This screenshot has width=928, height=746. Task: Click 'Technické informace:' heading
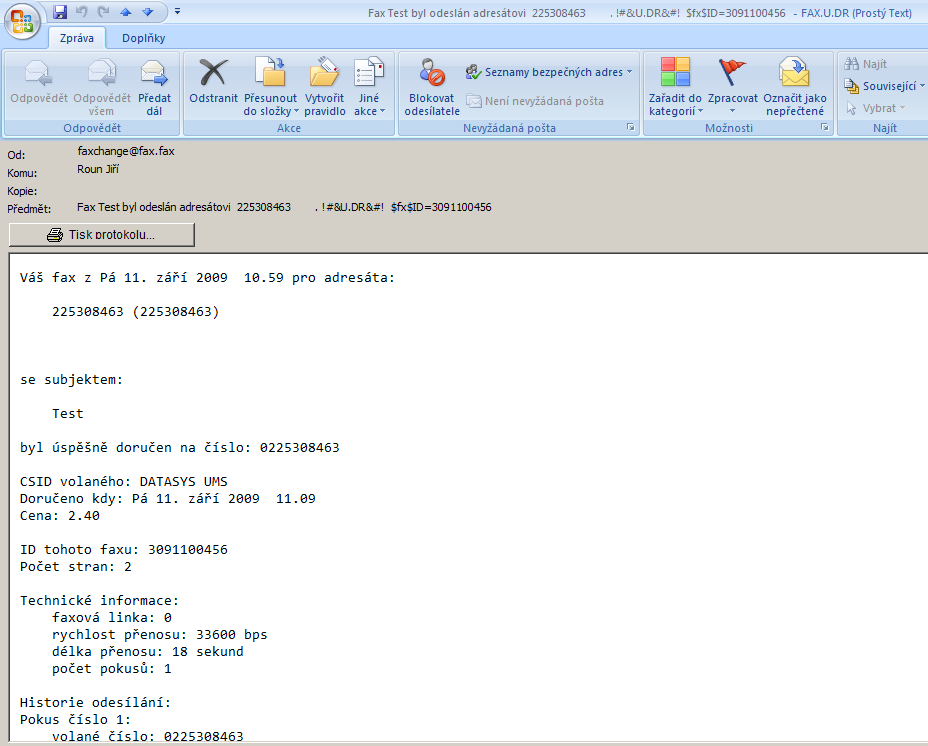(x=99, y=601)
